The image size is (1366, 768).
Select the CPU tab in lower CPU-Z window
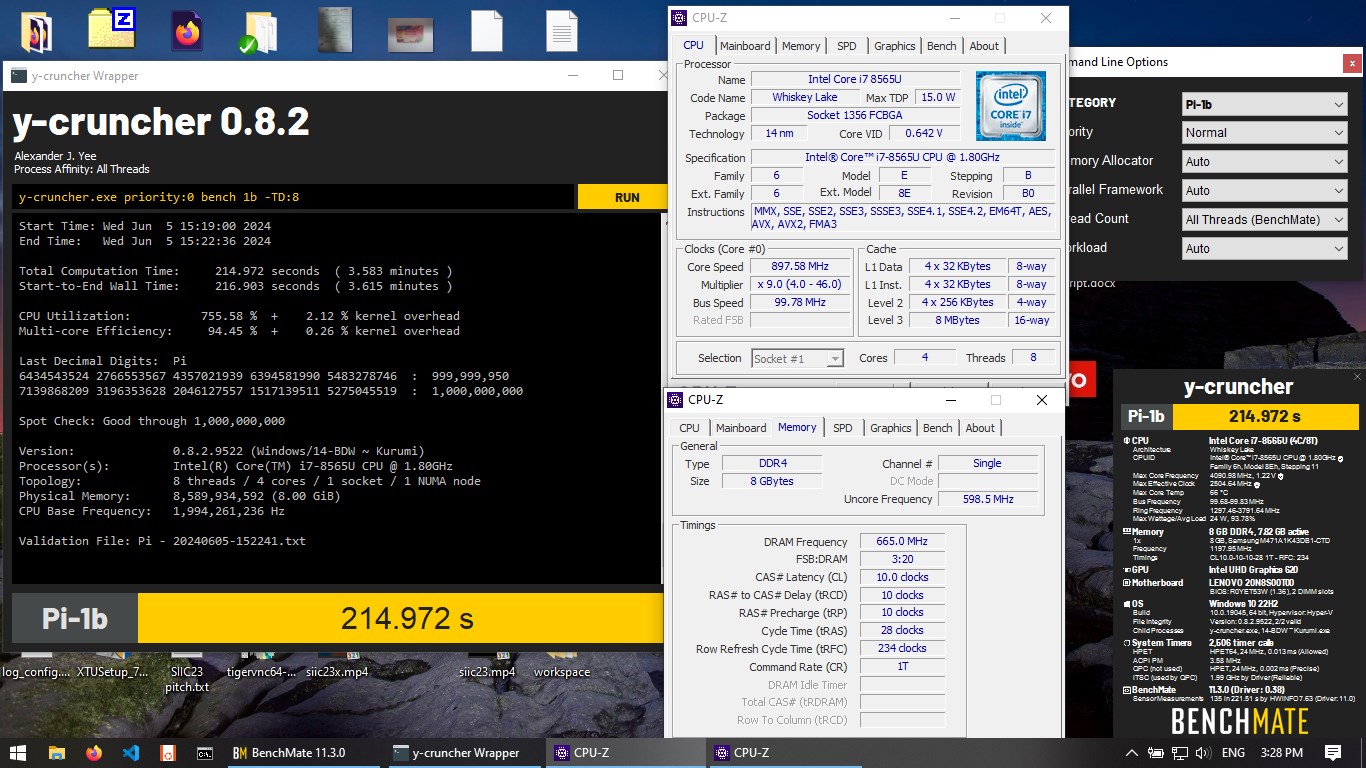tap(690, 428)
